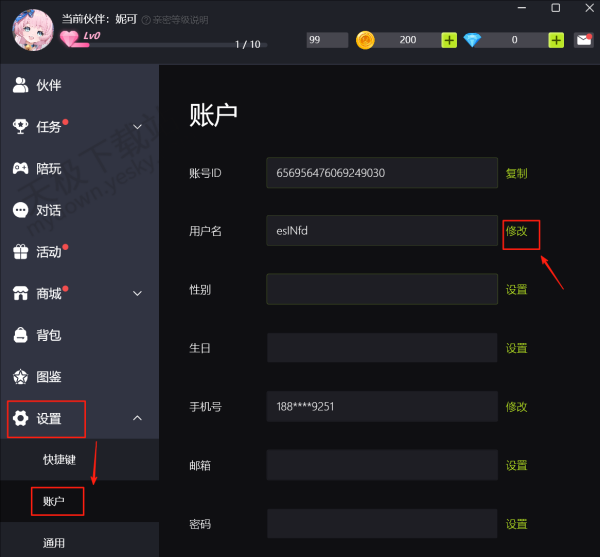
Task: Select the 通用 general submenu item
Action: (54, 543)
